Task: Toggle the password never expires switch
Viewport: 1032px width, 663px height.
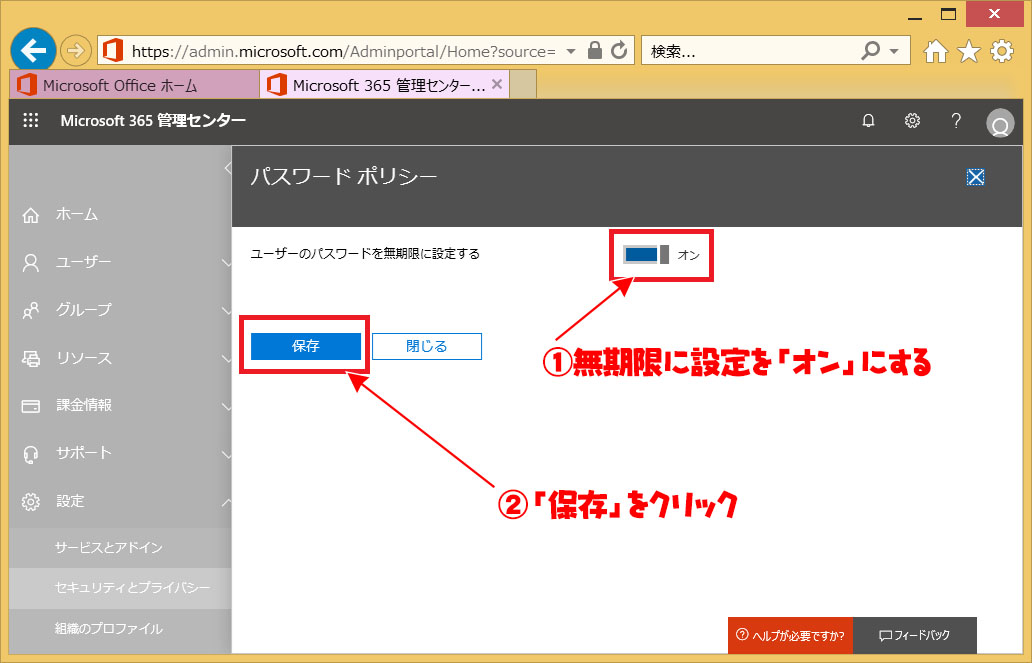Action: pyautogui.click(x=646, y=254)
